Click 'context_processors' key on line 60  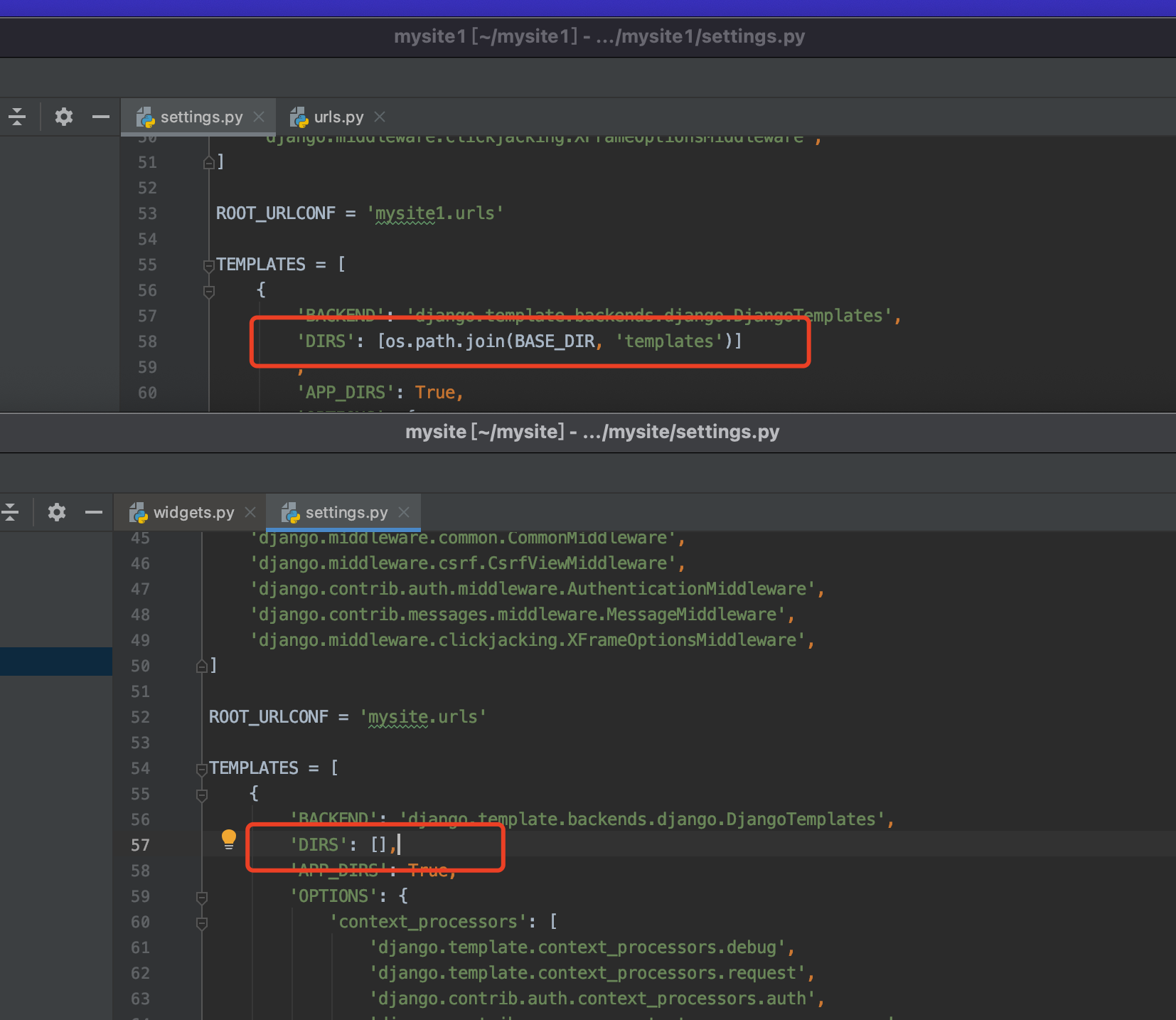428,922
